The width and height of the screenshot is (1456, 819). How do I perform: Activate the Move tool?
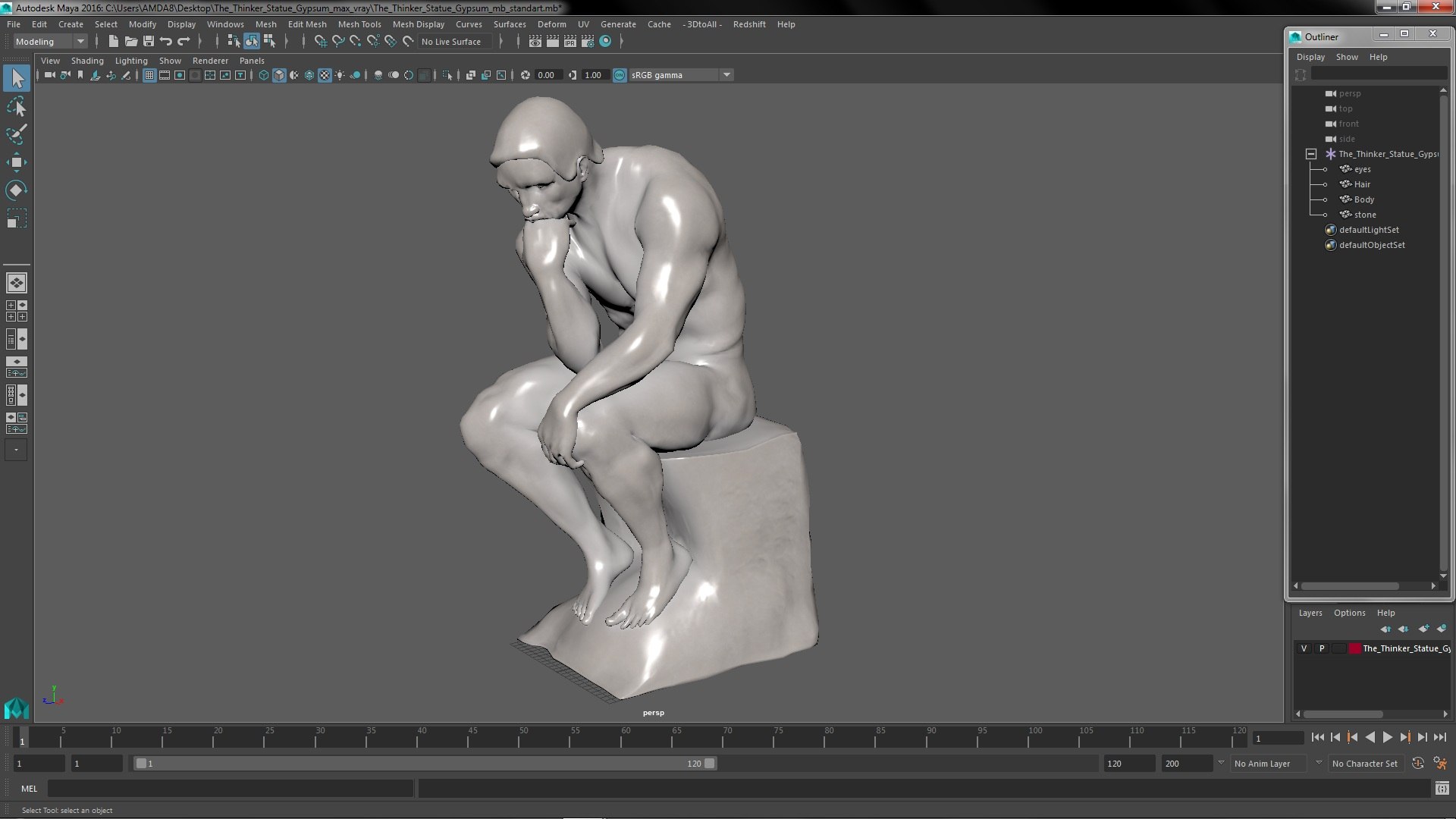[17, 162]
